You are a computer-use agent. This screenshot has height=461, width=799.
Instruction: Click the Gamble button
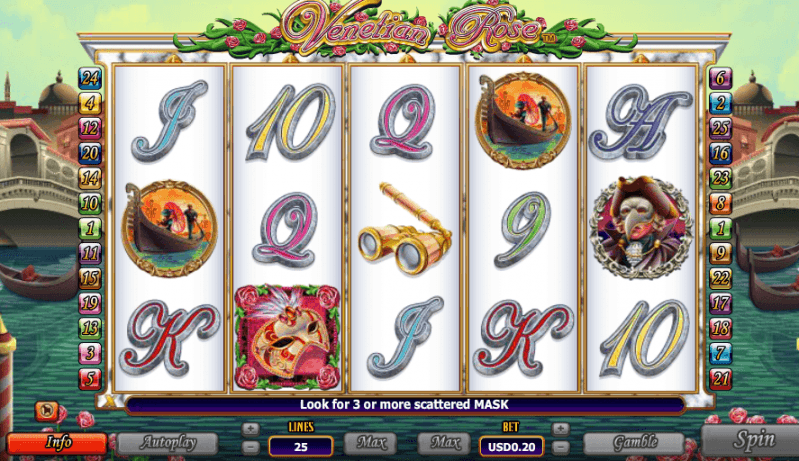(x=634, y=443)
